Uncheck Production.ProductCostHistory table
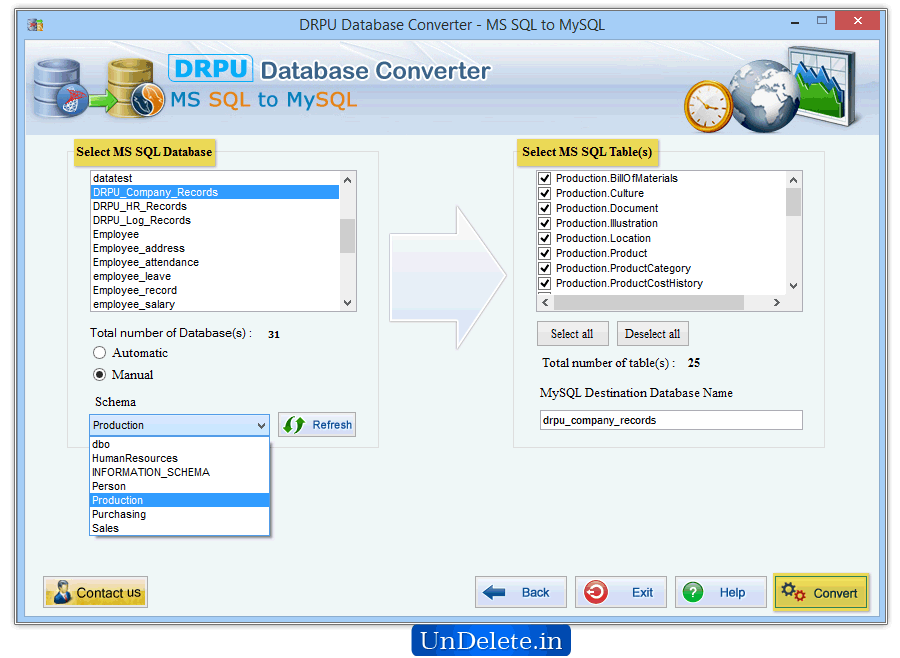 pyautogui.click(x=545, y=283)
